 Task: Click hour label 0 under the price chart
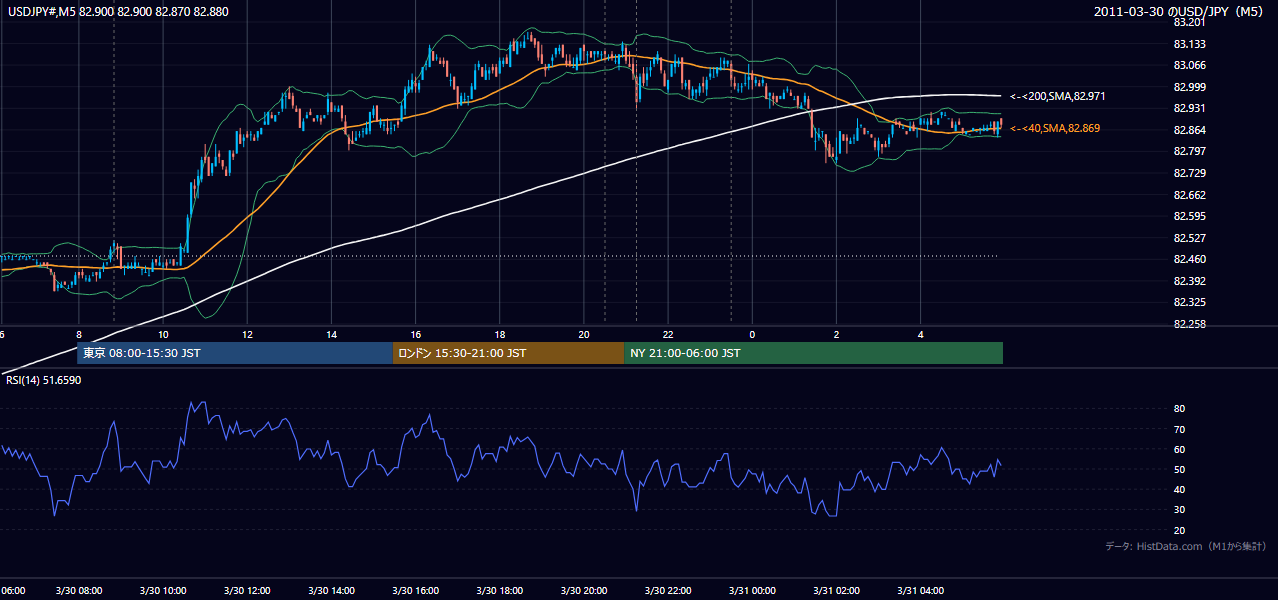click(x=752, y=335)
